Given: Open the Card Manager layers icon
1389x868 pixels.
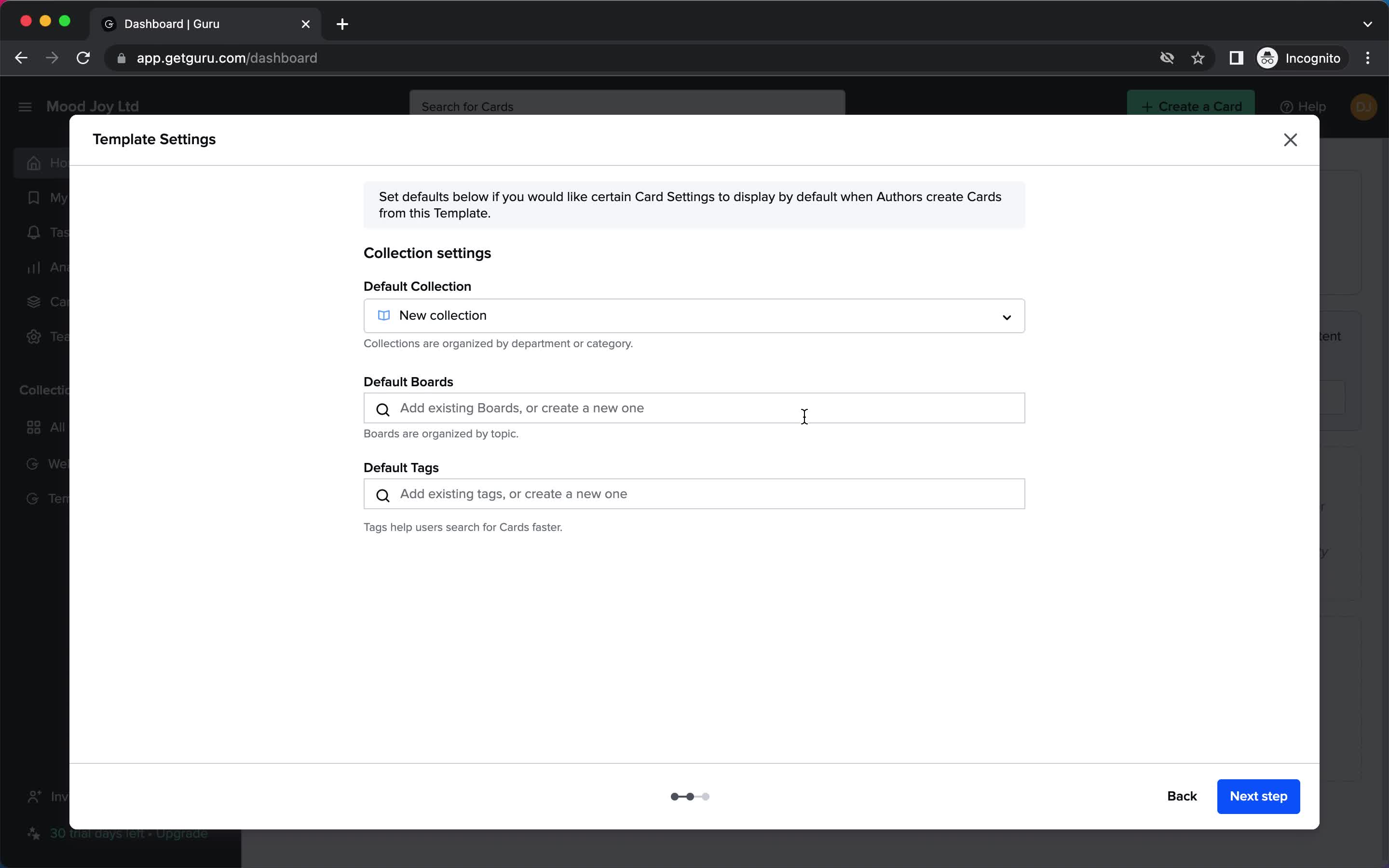Looking at the screenshot, I should pyautogui.click(x=34, y=302).
